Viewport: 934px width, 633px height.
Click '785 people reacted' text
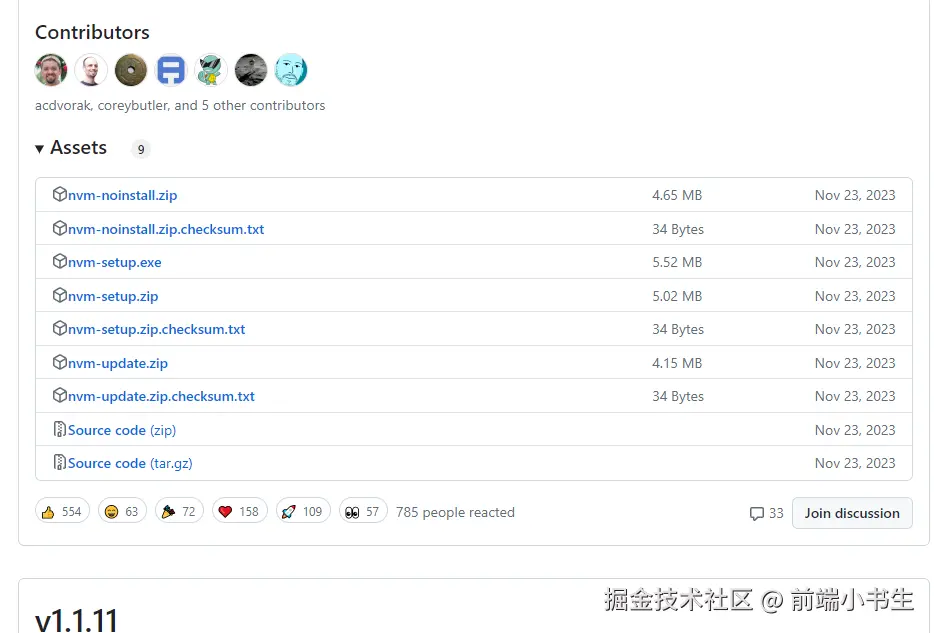(x=455, y=513)
